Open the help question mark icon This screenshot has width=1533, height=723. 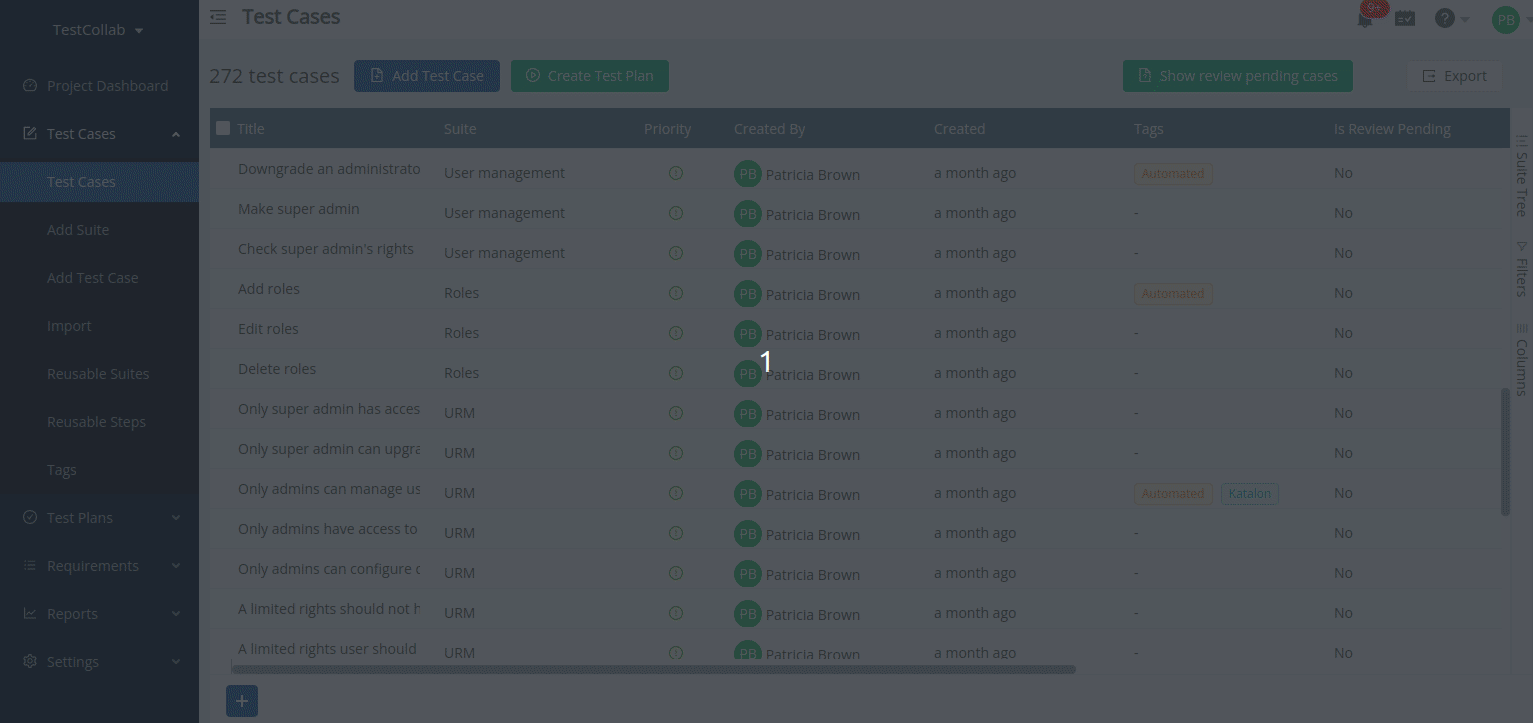click(x=1444, y=18)
